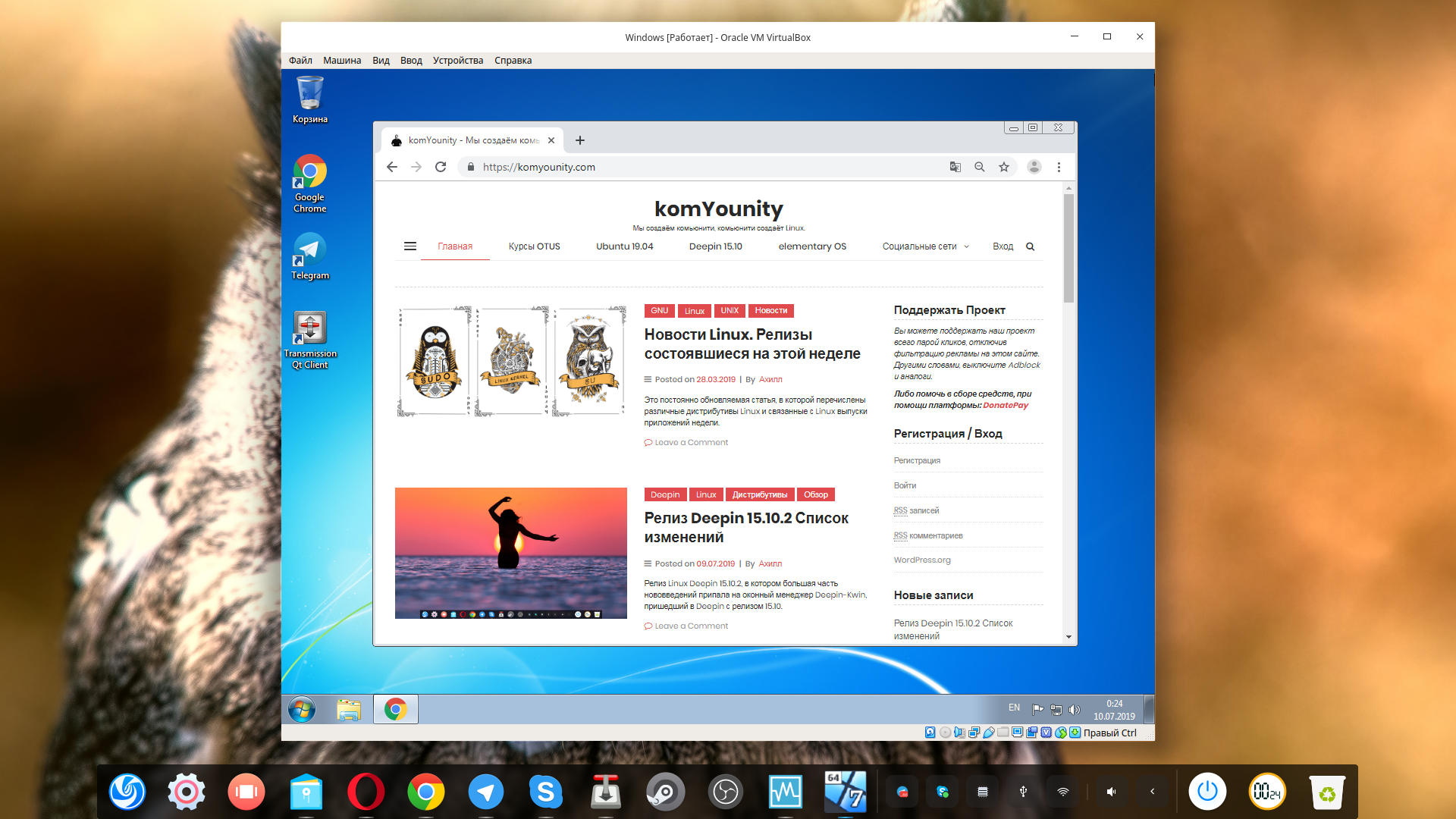Enable Chrome user profile icon

tap(1034, 166)
